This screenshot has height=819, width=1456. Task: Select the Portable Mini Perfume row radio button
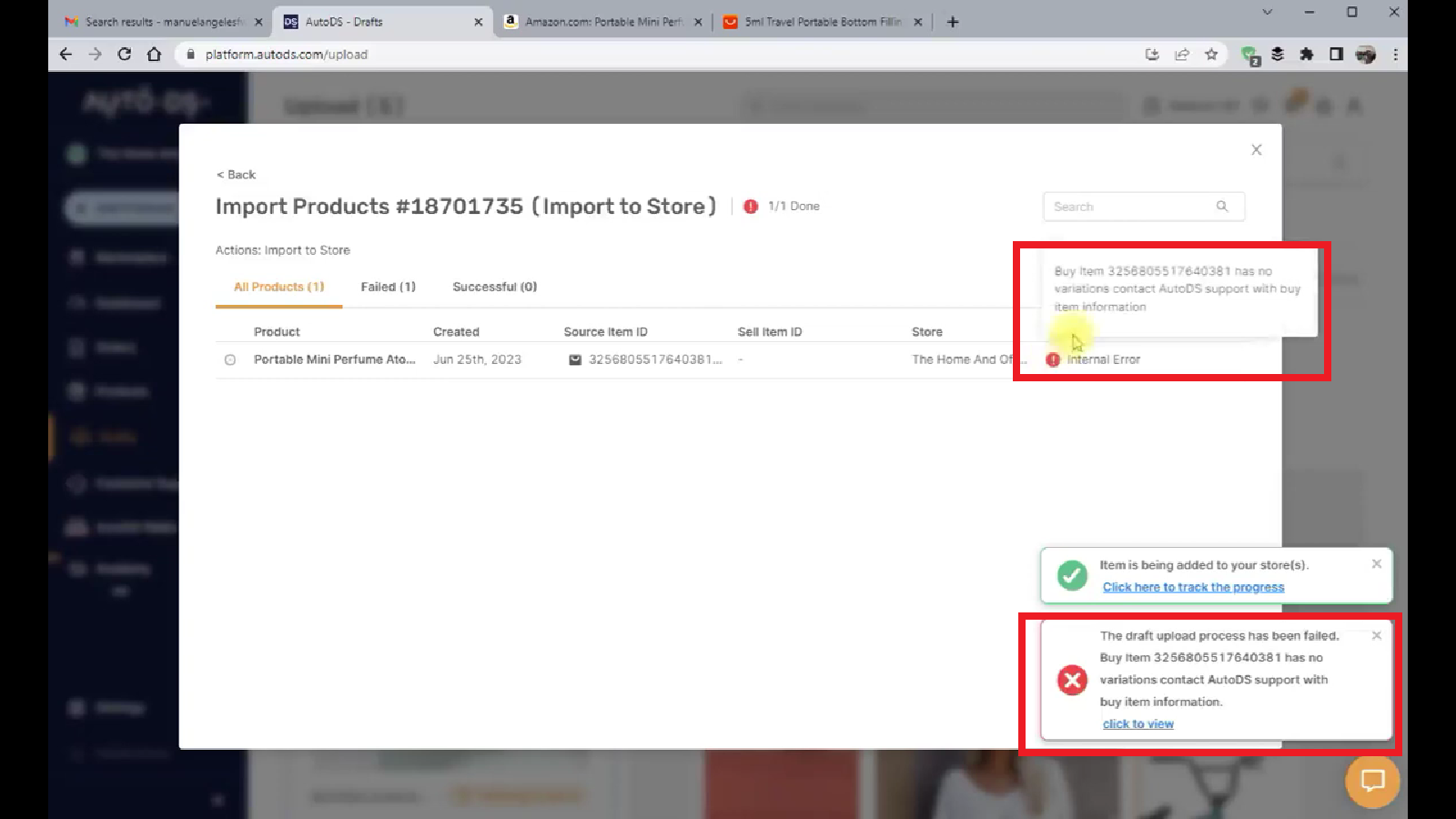click(x=230, y=360)
